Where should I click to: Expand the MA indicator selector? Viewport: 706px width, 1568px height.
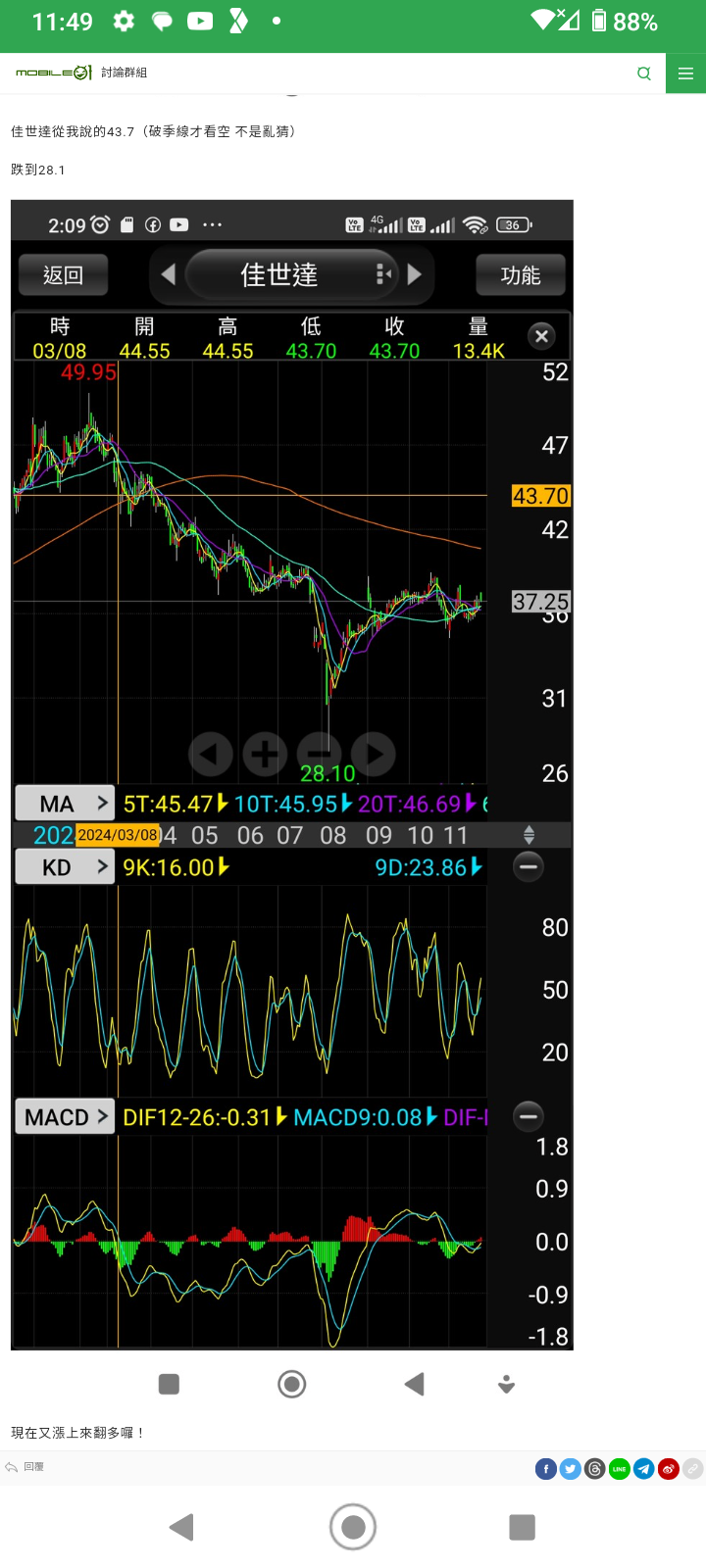coord(65,804)
